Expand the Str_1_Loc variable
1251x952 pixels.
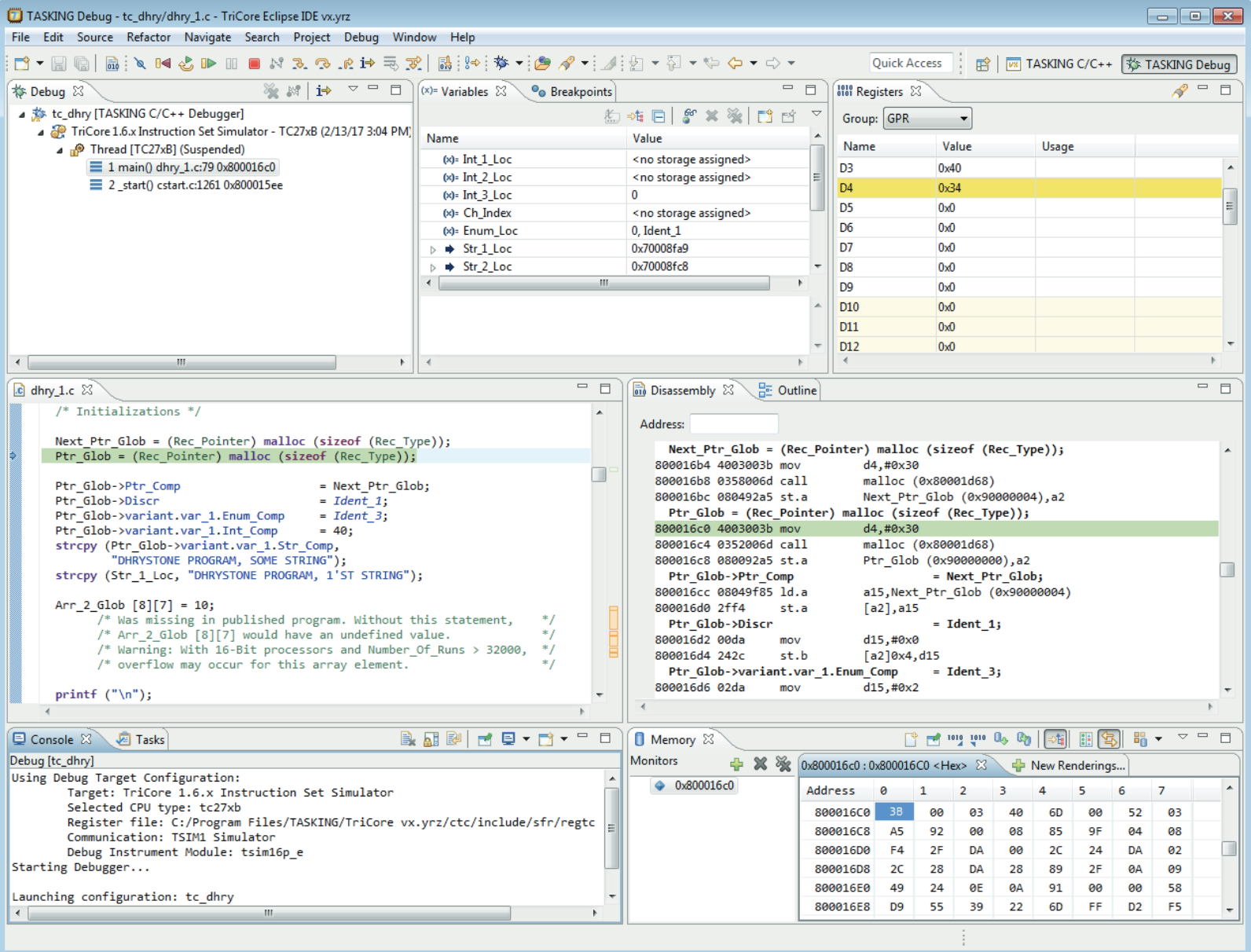433,249
